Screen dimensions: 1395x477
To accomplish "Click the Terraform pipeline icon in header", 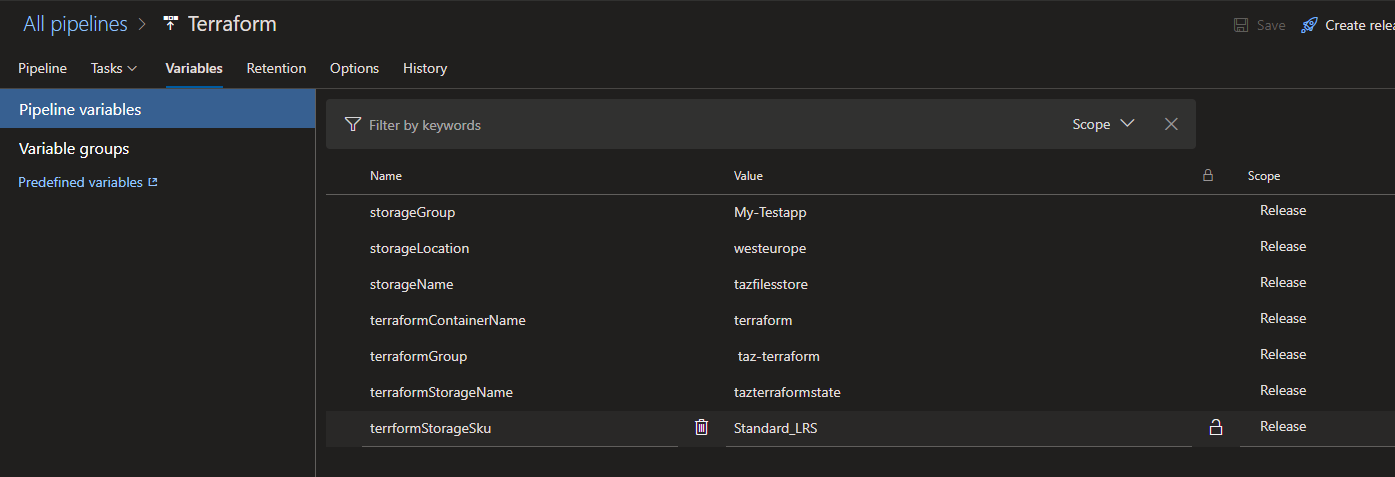I will tap(170, 24).
